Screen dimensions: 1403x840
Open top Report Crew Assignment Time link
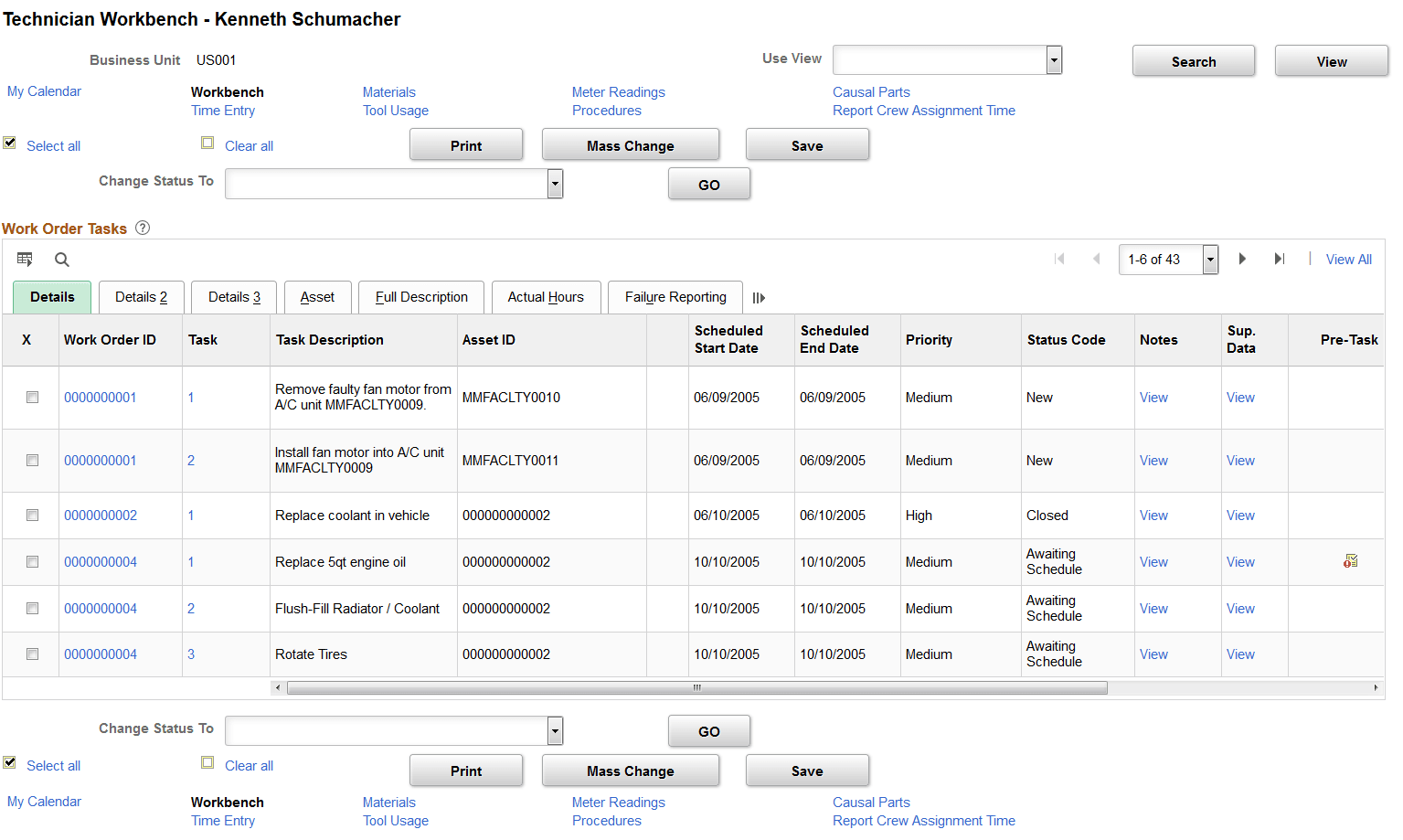point(924,111)
